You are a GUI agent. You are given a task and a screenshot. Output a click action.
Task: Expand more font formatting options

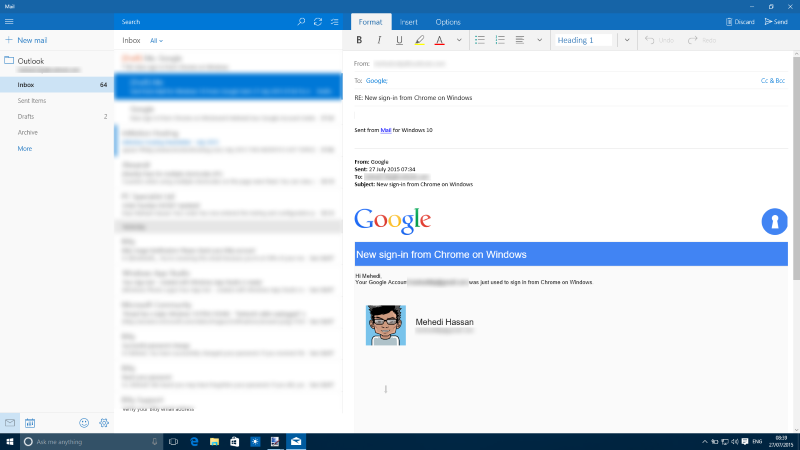459,40
